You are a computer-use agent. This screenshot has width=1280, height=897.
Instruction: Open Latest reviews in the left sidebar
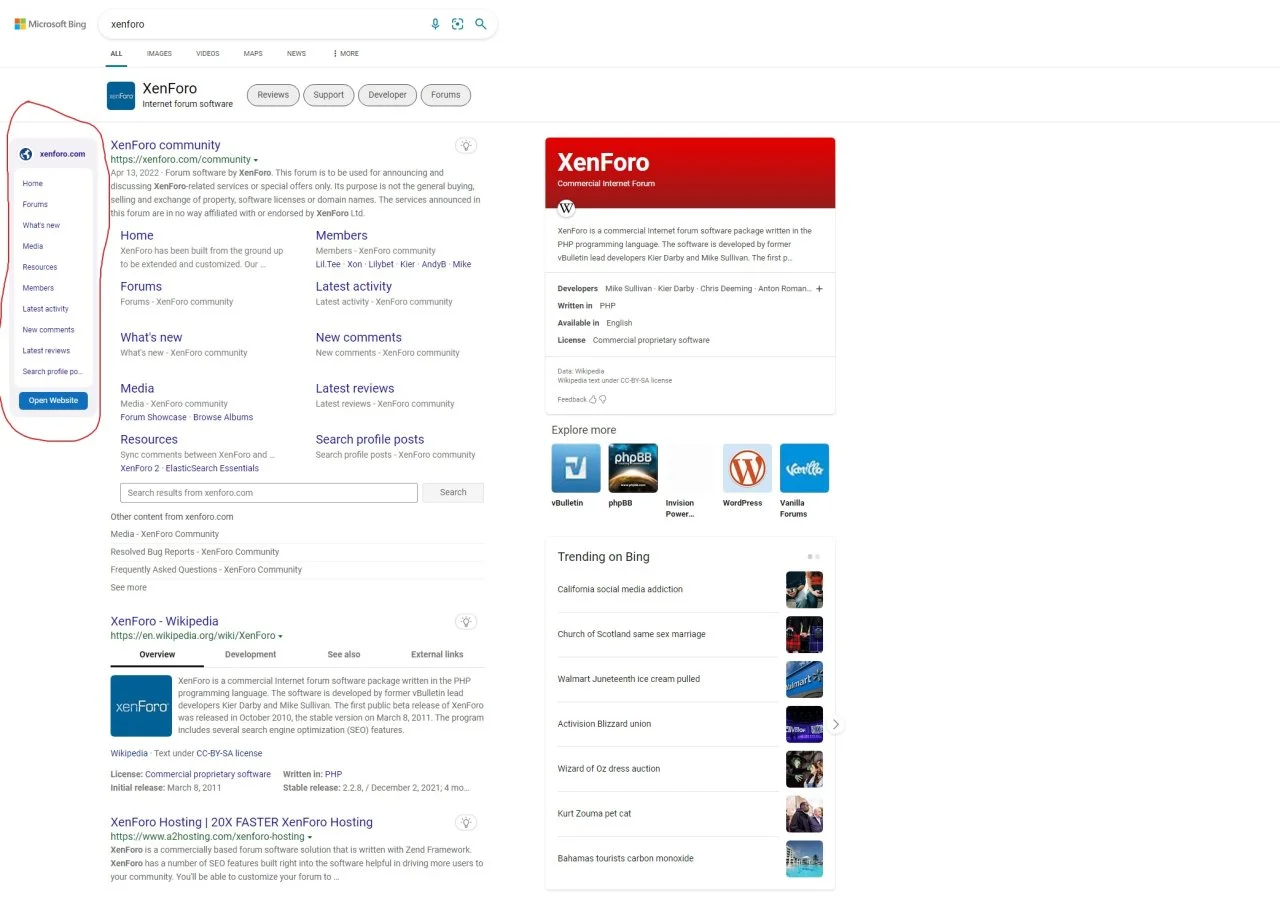(46, 351)
